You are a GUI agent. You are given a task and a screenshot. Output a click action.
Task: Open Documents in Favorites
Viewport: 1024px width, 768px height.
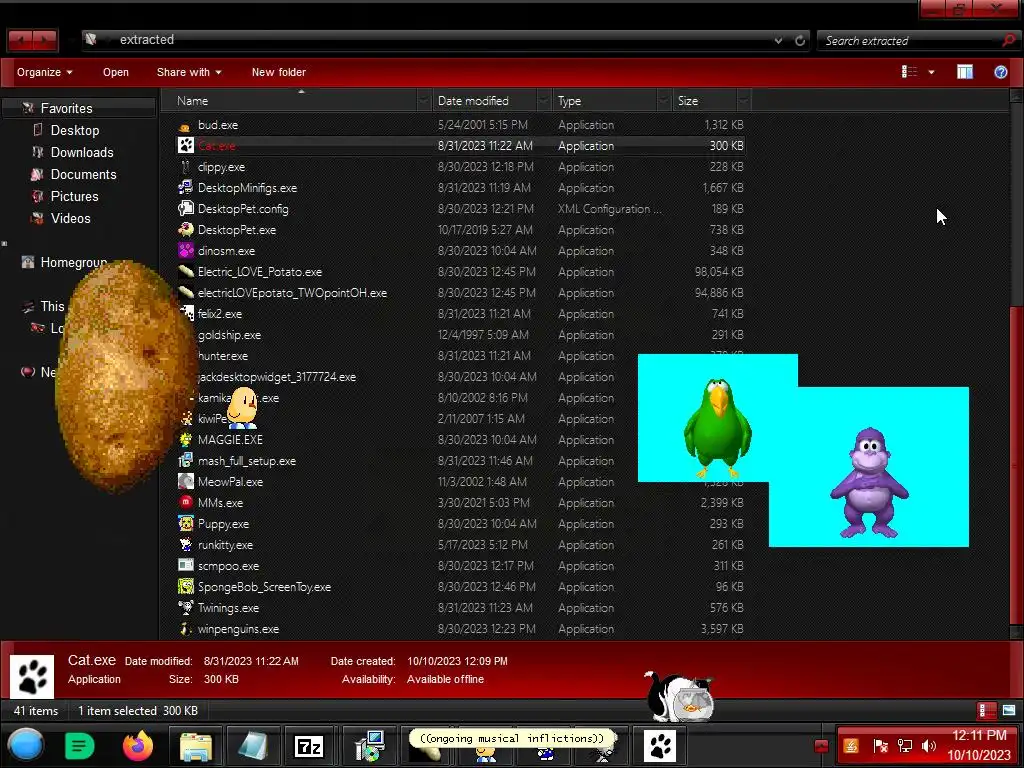[84, 175]
